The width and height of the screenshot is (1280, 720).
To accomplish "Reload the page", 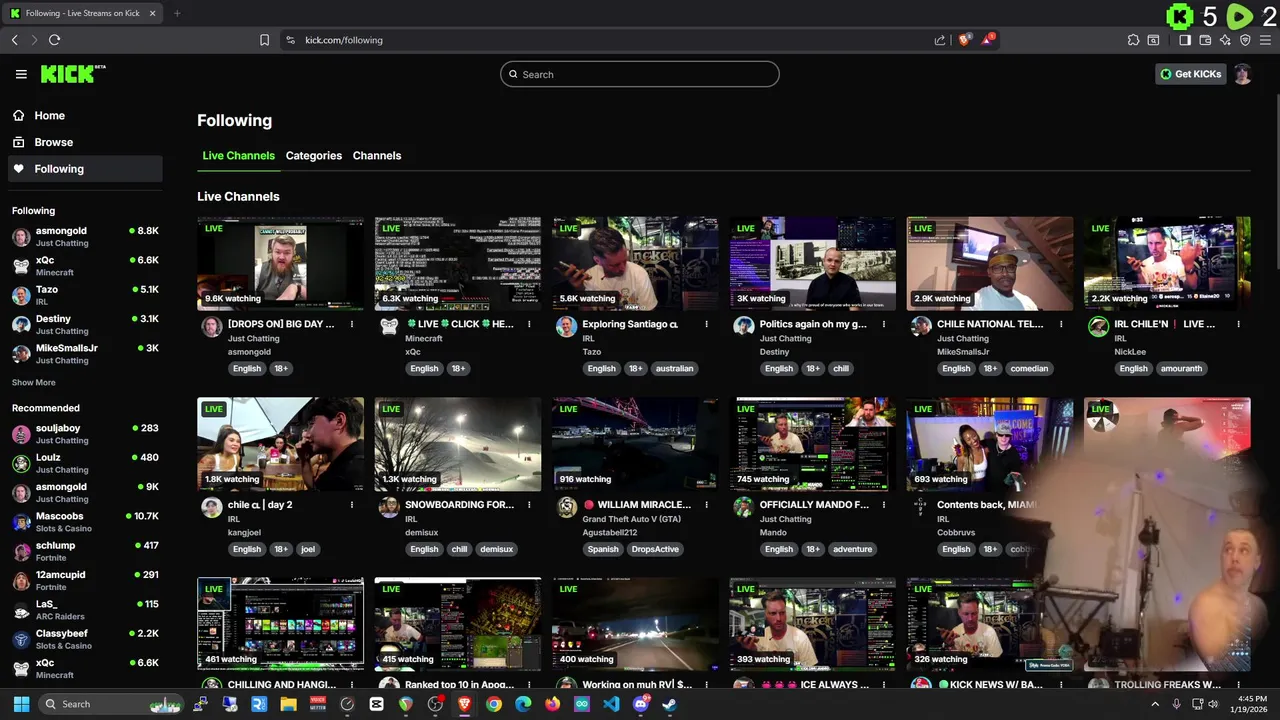I will pyautogui.click(x=54, y=40).
